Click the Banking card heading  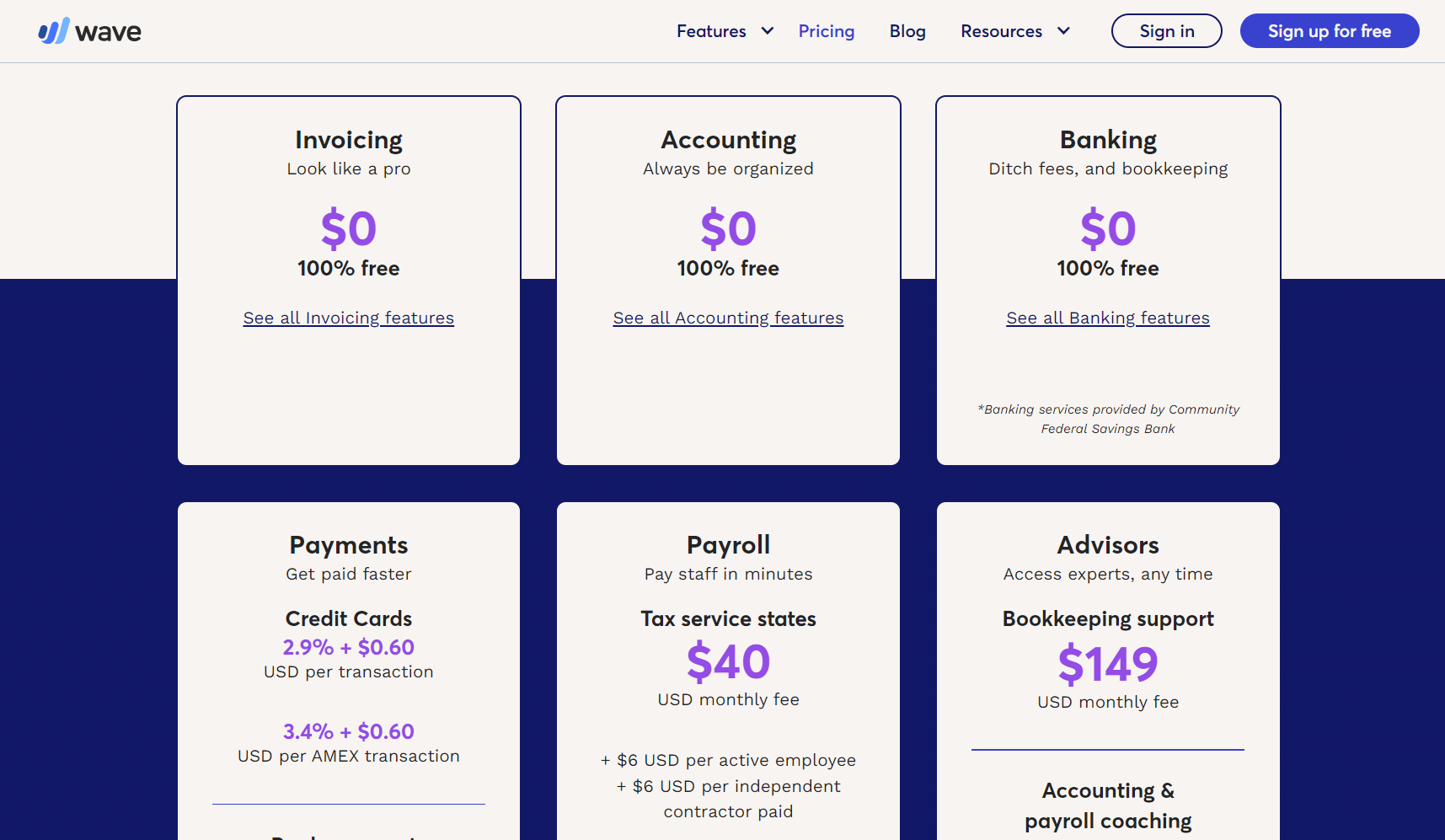(x=1108, y=140)
